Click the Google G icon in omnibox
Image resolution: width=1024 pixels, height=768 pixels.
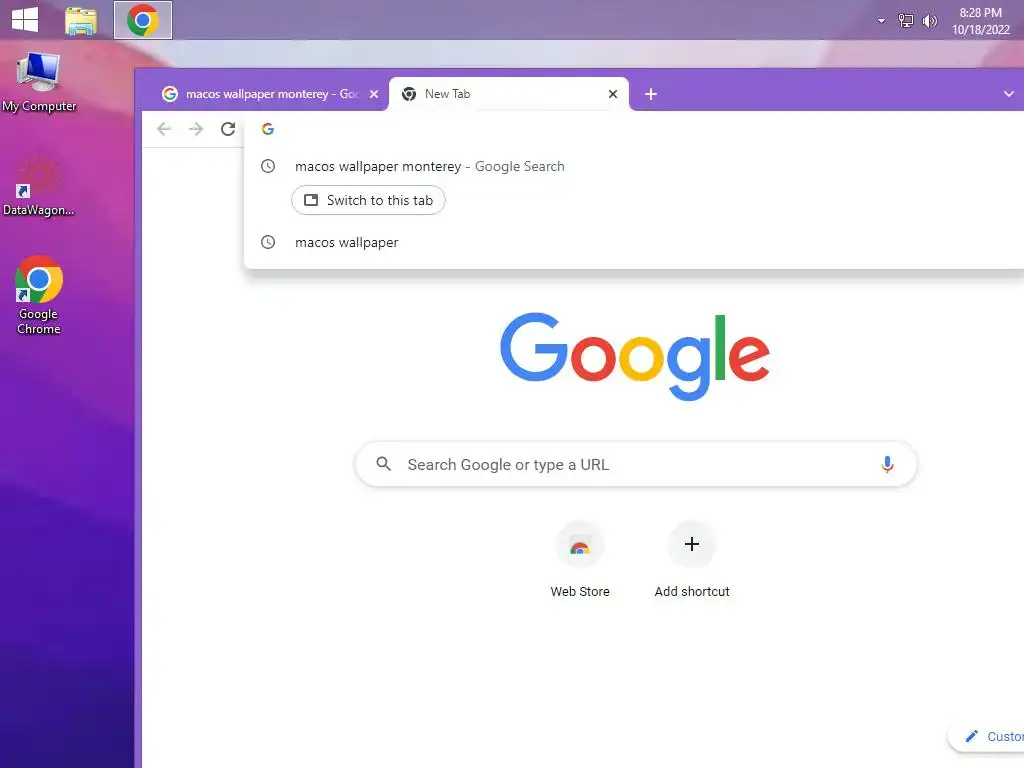268,129
